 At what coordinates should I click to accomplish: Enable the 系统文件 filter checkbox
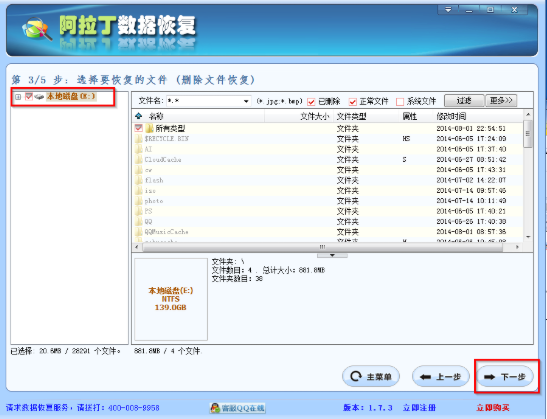click(x=400, y=102)
